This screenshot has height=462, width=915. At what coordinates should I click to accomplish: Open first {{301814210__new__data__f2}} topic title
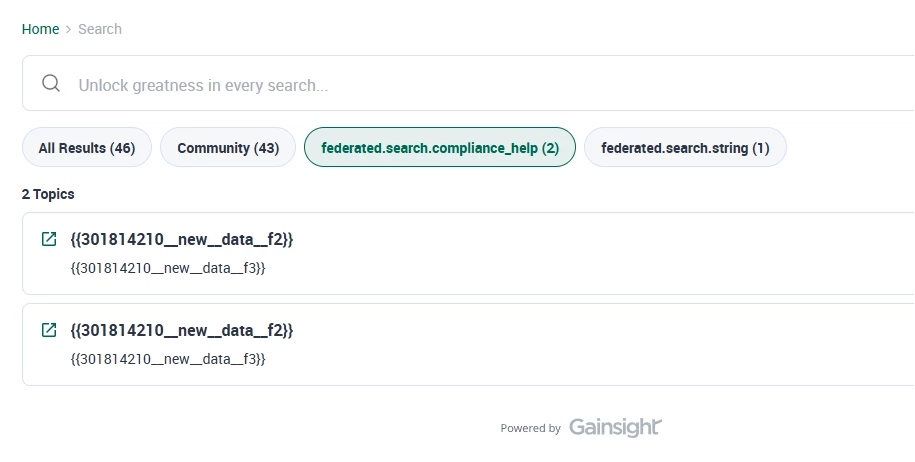click(x=181, y=239)
